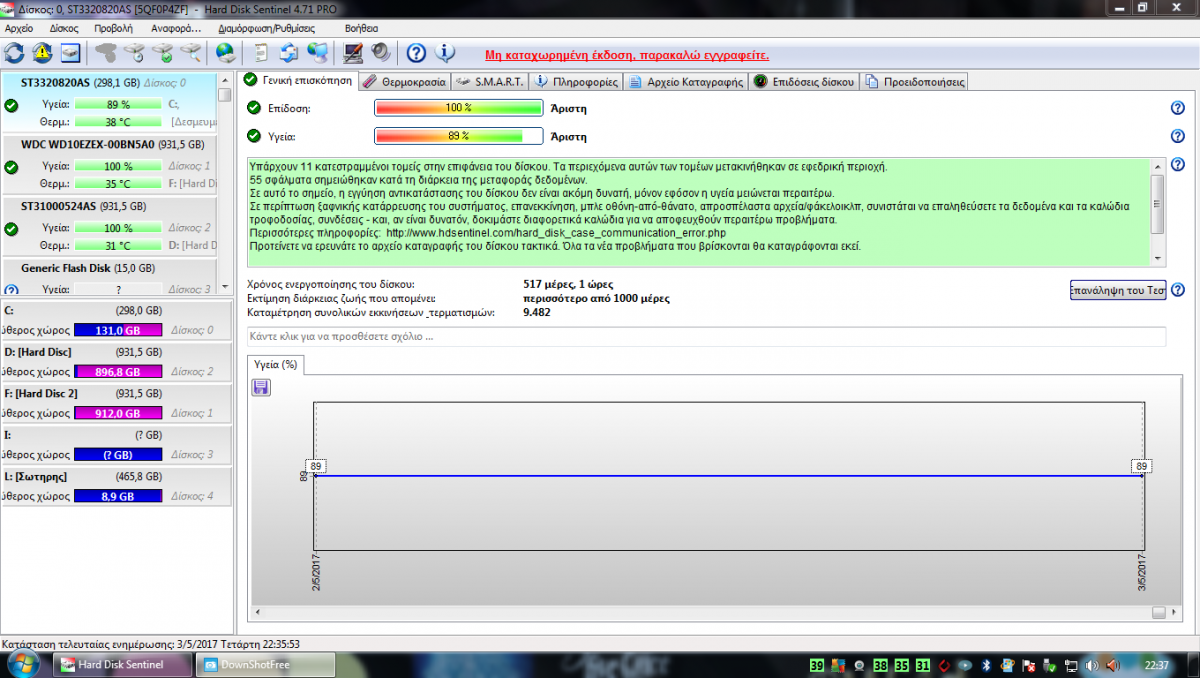Open help with blue question mark toolbar icon
This screenshot has width=1200, height=678.
click(x=417, y=52)
